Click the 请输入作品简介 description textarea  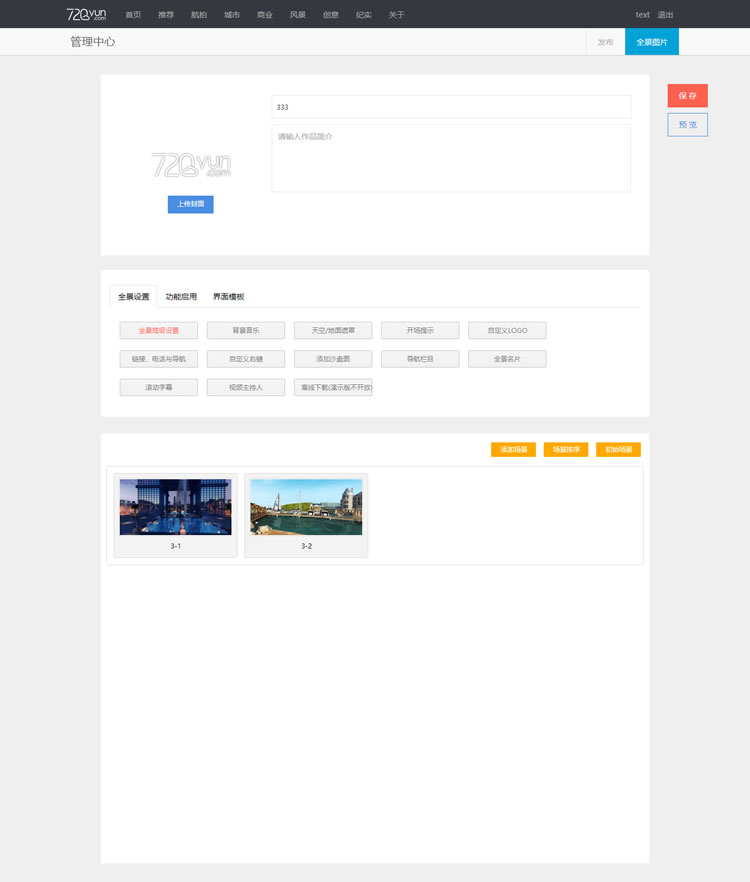451,158
